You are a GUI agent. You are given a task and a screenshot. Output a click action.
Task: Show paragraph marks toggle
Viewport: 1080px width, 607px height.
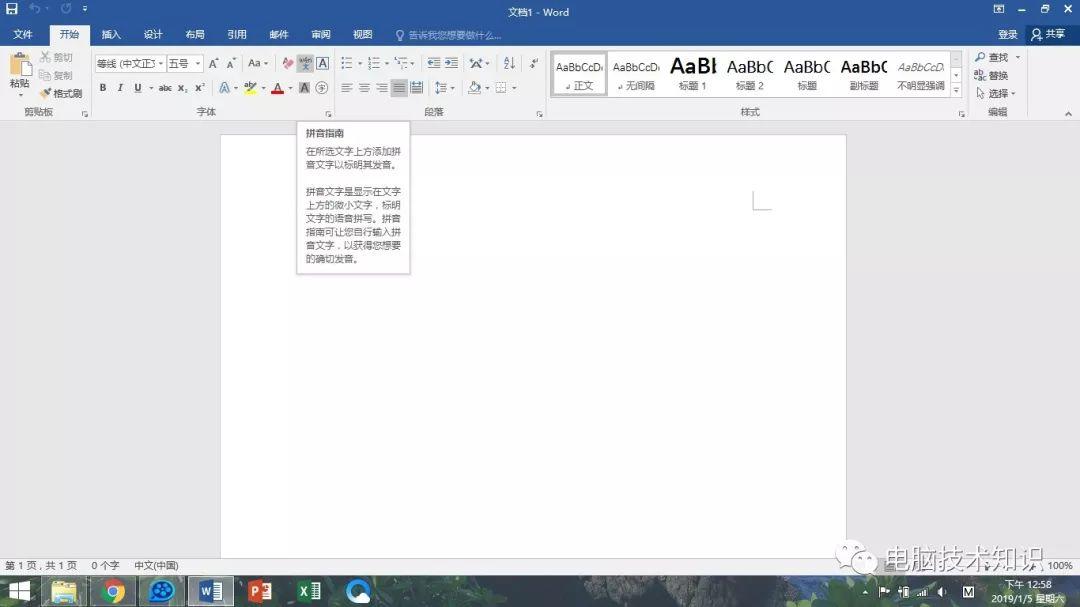534,63
